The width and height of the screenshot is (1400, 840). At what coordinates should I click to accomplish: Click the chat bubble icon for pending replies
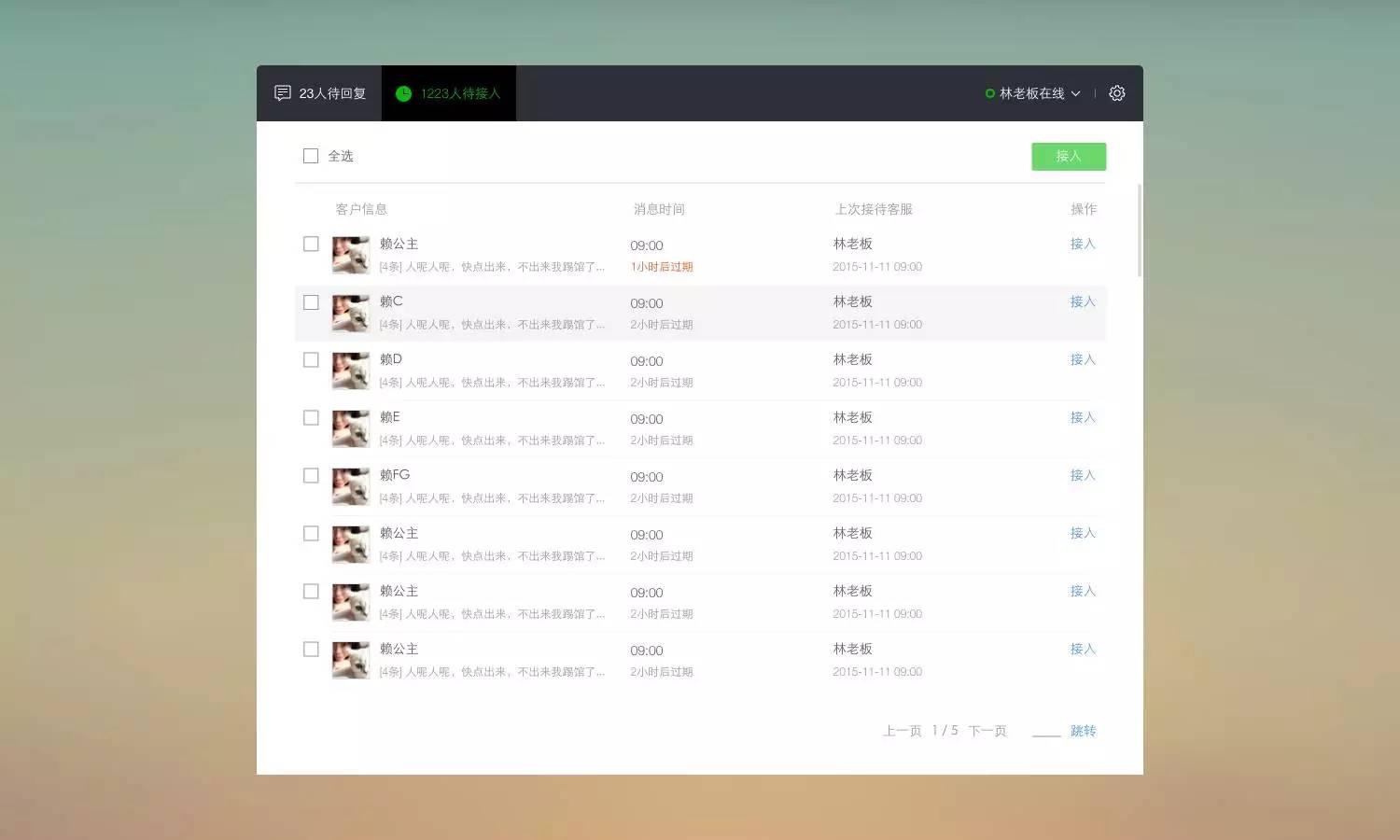tap(282, 93)
